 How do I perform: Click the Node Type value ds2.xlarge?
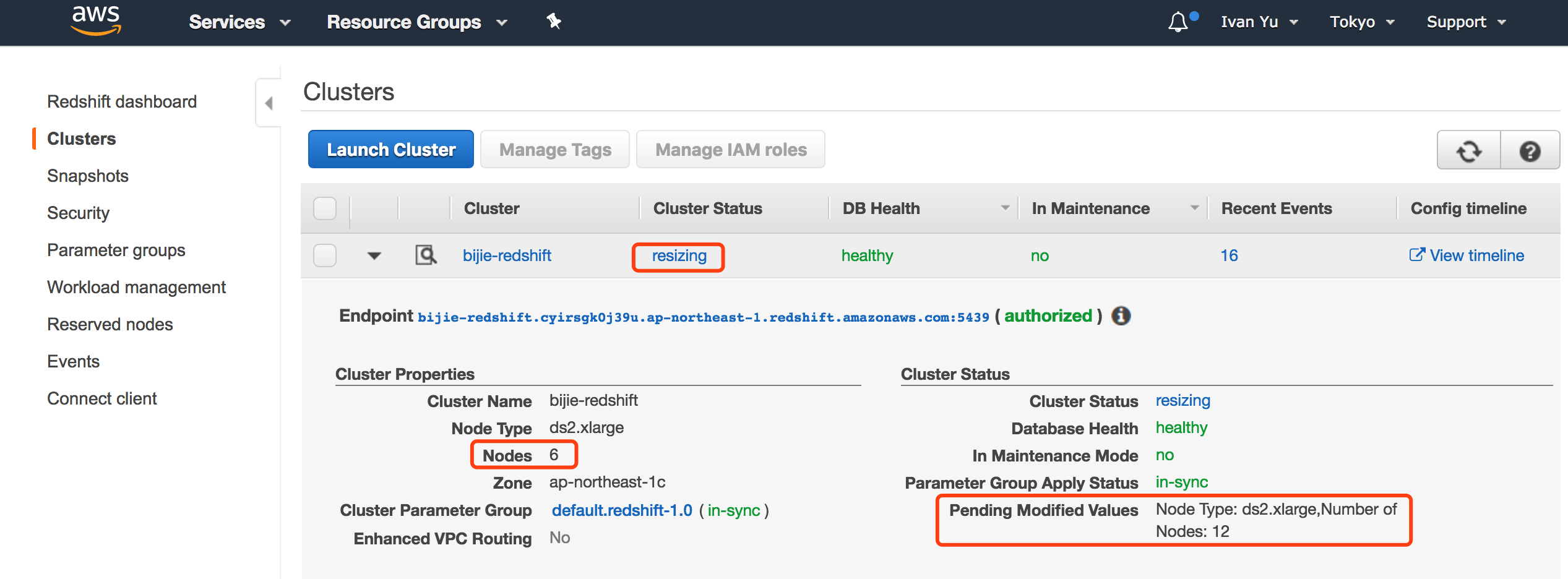(x=587, y=427)
